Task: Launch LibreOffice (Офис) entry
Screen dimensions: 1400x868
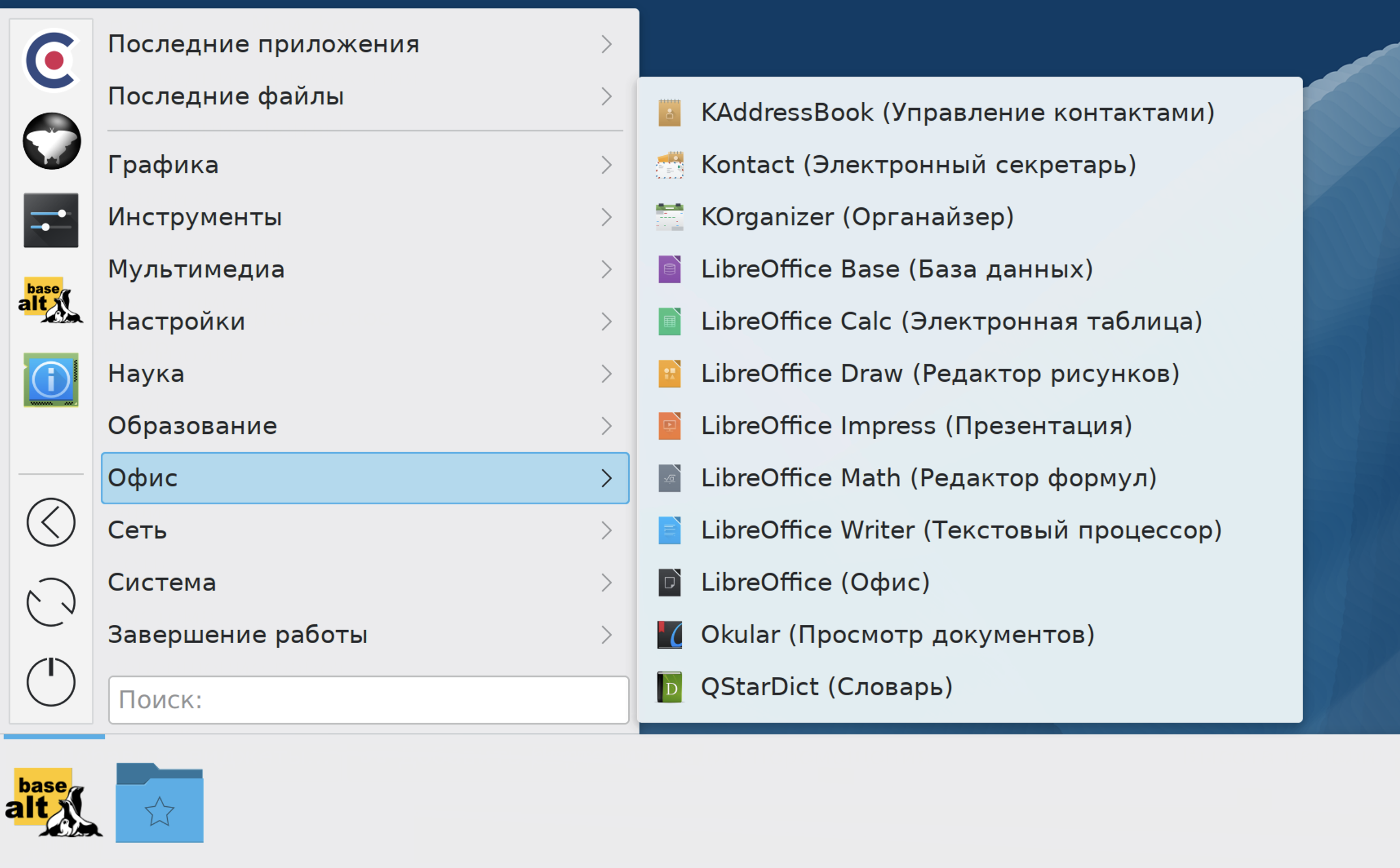Action: (970, 582)
